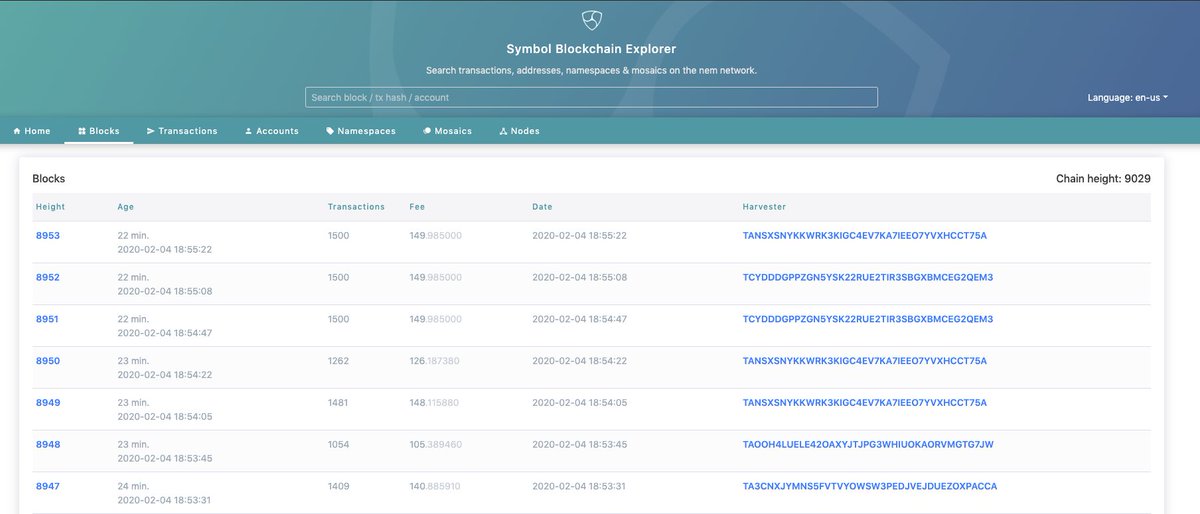This screenshot has width=1200, height=514.
Task: Click the Accounts person icon
Action: click(x=248, y=131)
